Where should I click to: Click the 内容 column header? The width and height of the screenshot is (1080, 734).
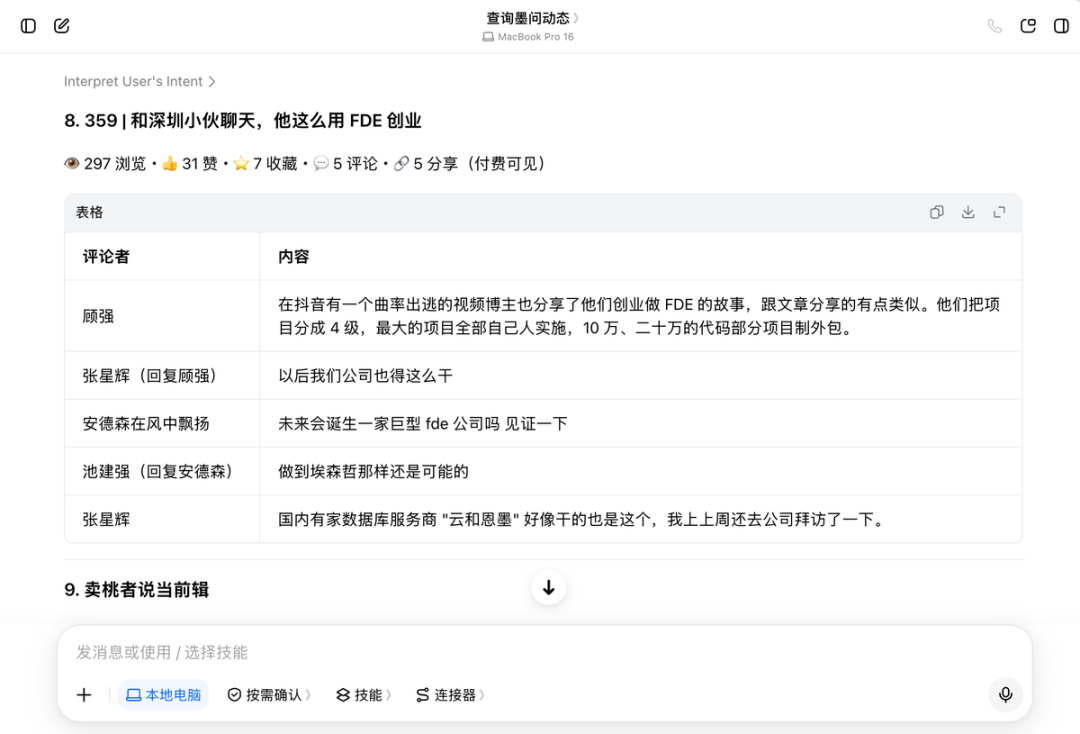point(293,257)
